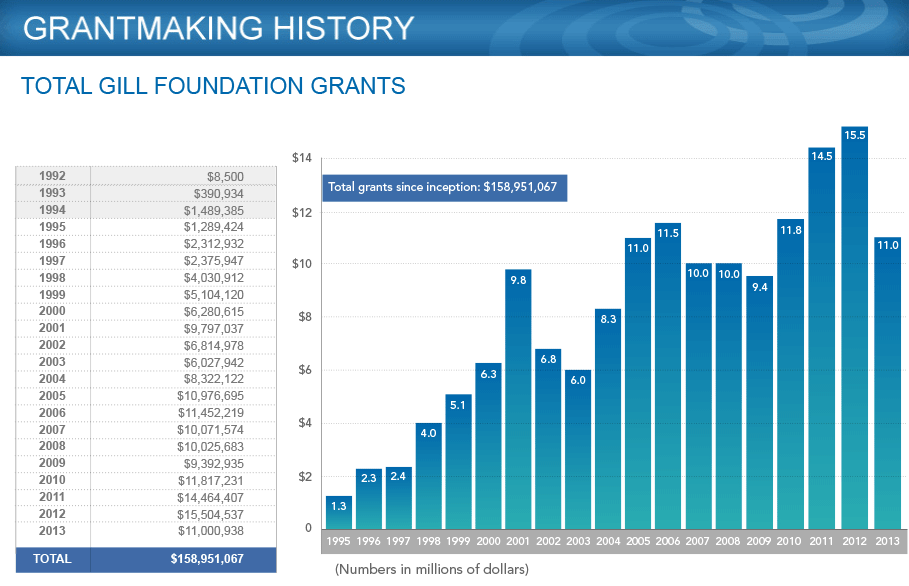The height and width of the screenshot is (586, 909).
Task: Select table value $11,000,938
Action: pos(210,530)
